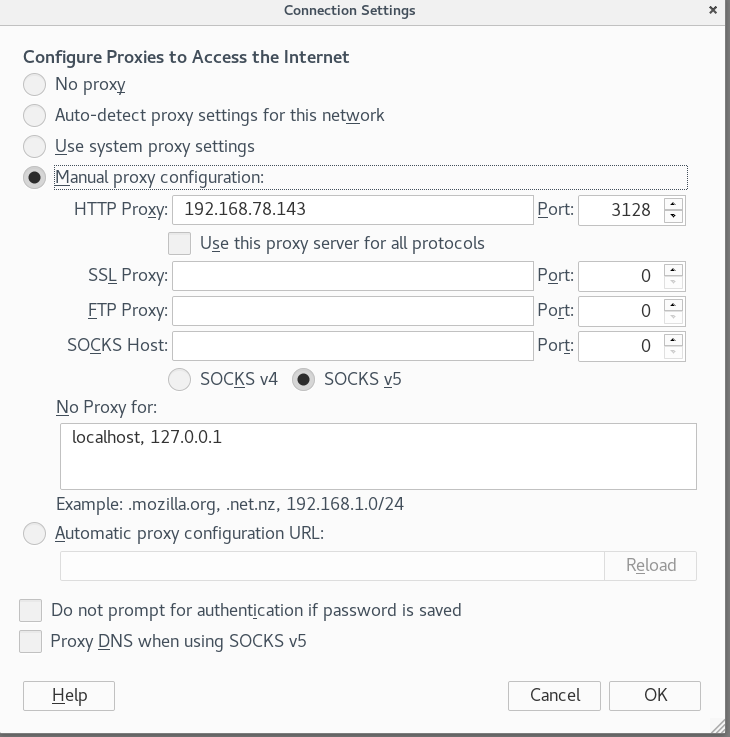The height and width of the screenshot is (737, 730).
Task: Choose Auto-detect proxy settings for this network
Action: point(34,115)
